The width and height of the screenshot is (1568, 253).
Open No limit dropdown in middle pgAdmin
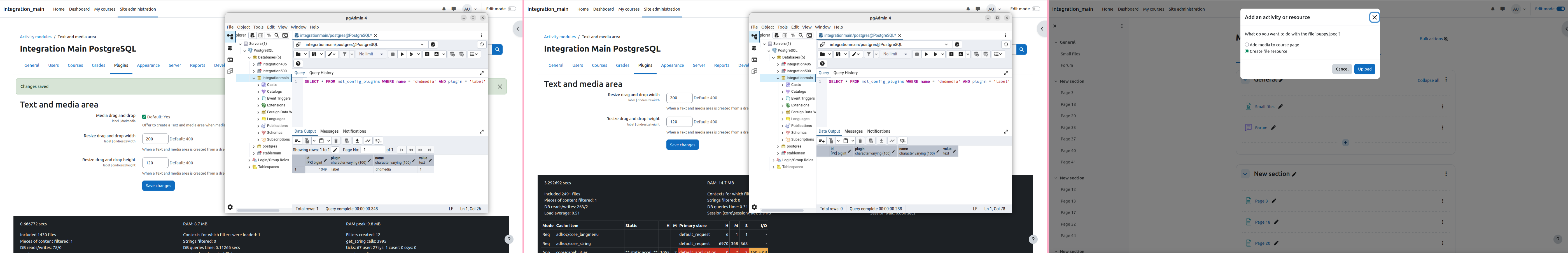click(x=895, y=54)
